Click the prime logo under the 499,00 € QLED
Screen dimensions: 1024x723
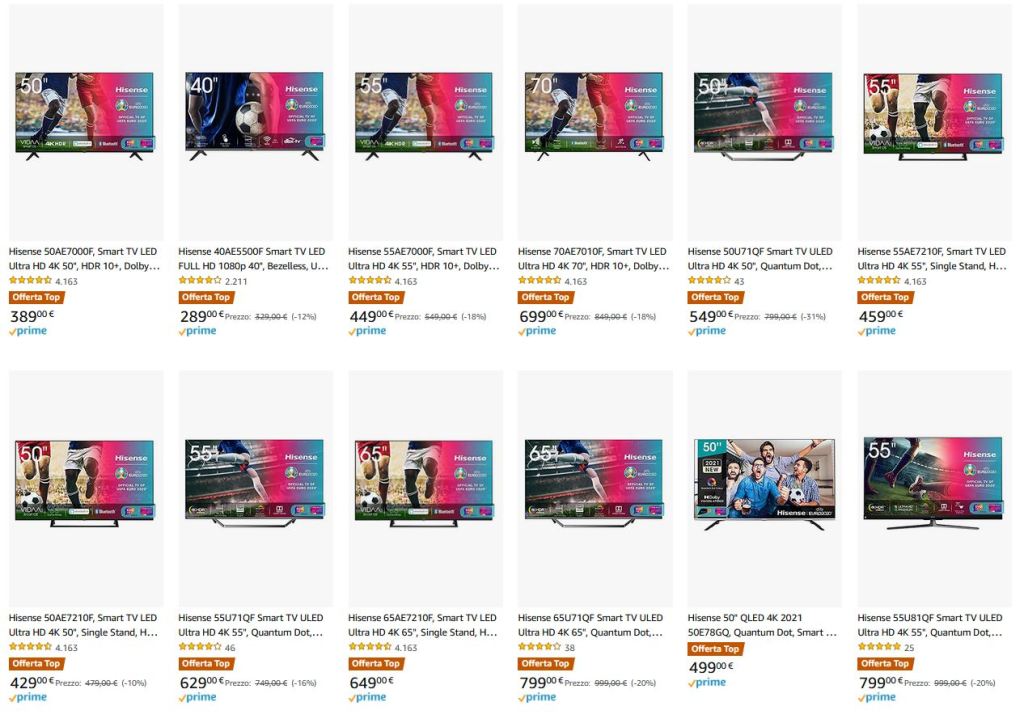[x=707, y=683]
